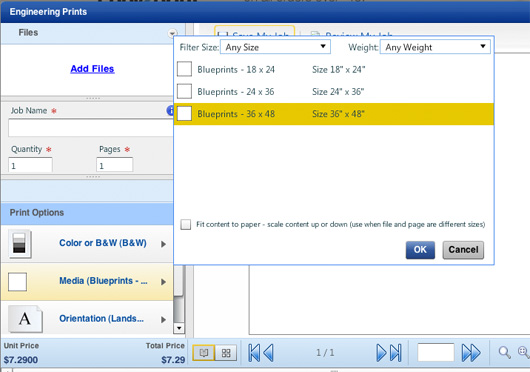This screenshot has width=530, height=372.
Task: Switch to thumbnail grid view
Action: coord(226,353)
